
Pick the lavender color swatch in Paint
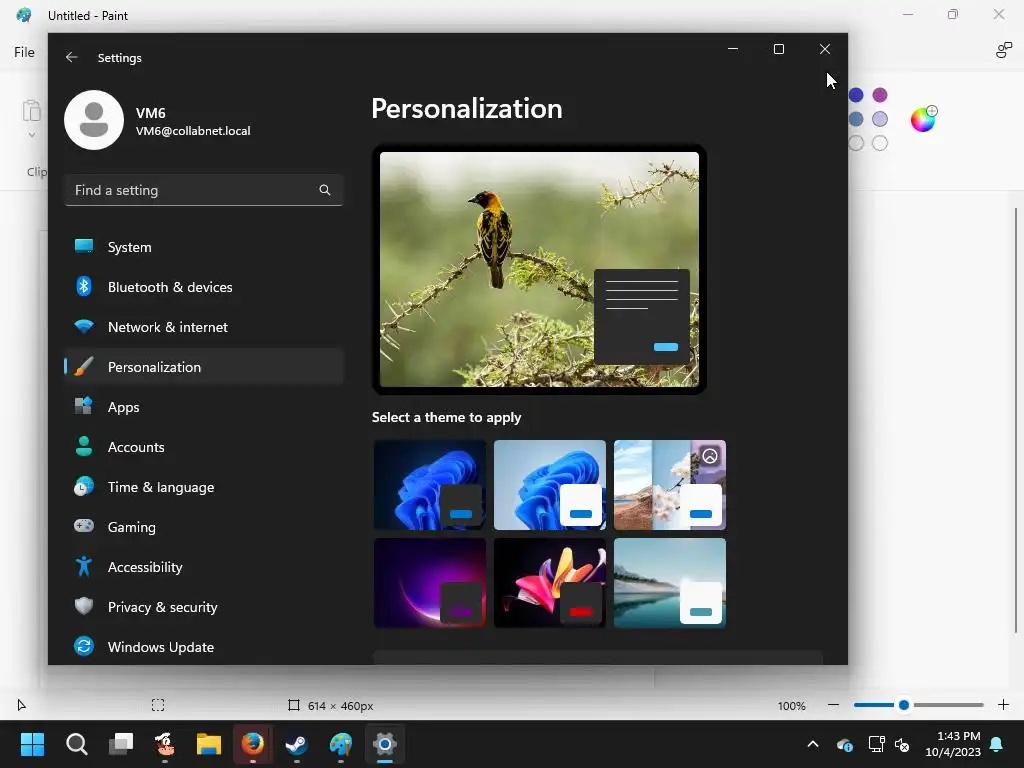[x=880, y=119]
